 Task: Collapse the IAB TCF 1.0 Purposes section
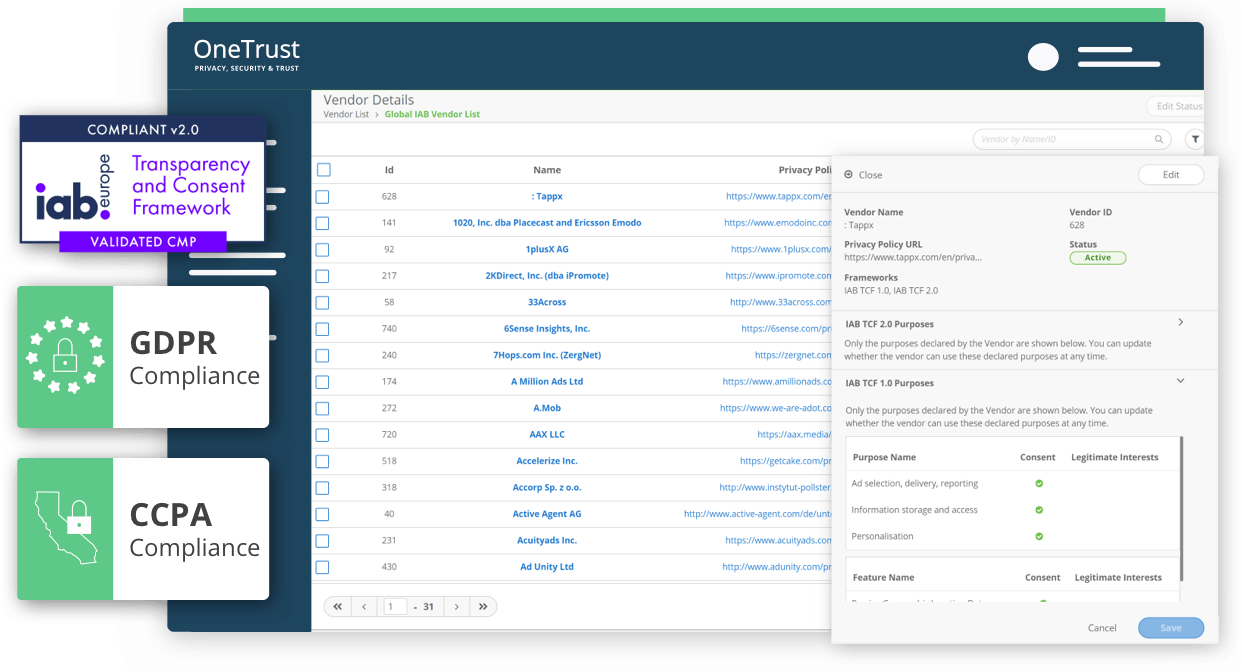[1181, 381]
